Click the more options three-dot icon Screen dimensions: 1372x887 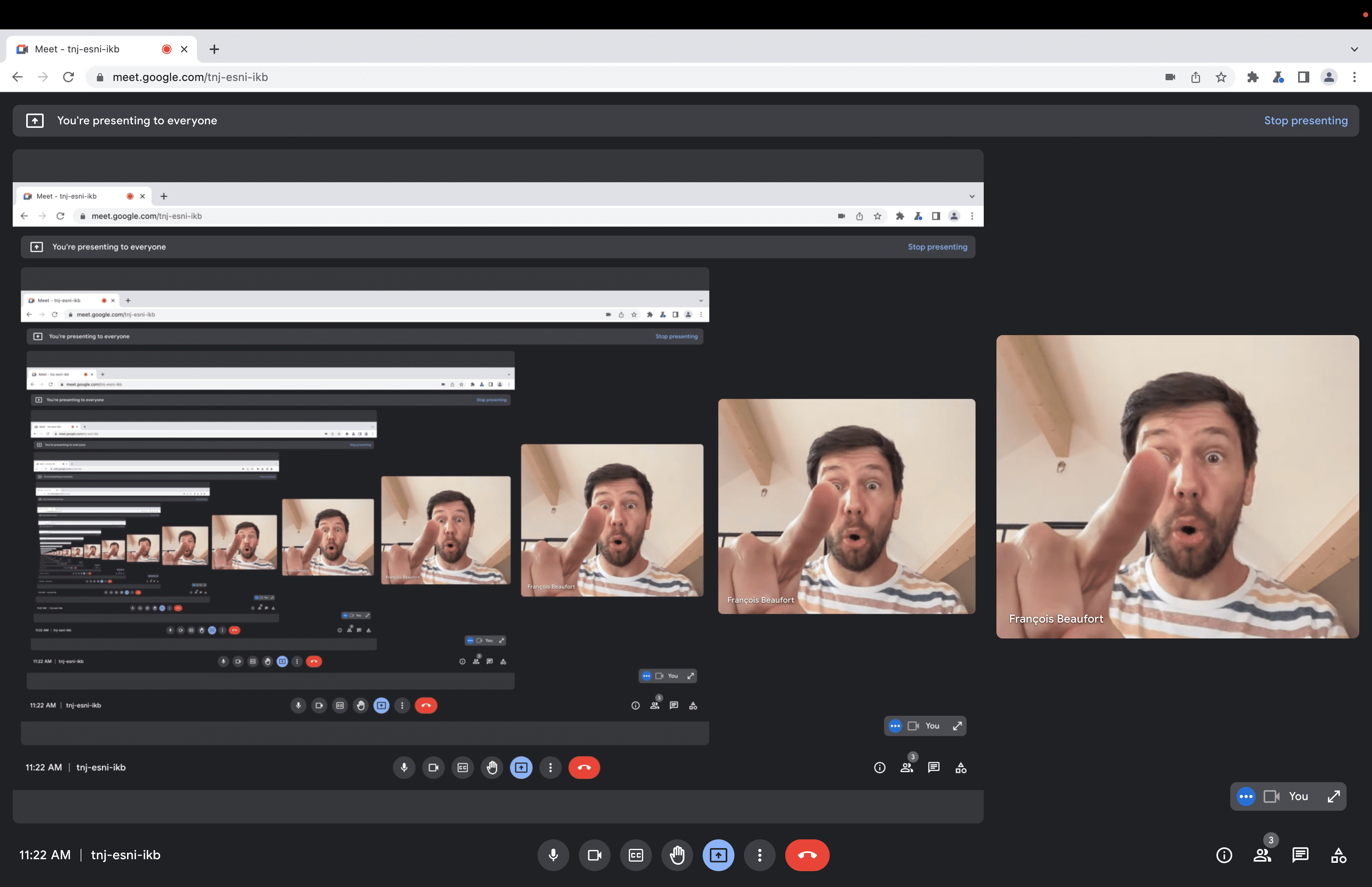point(759,855)
